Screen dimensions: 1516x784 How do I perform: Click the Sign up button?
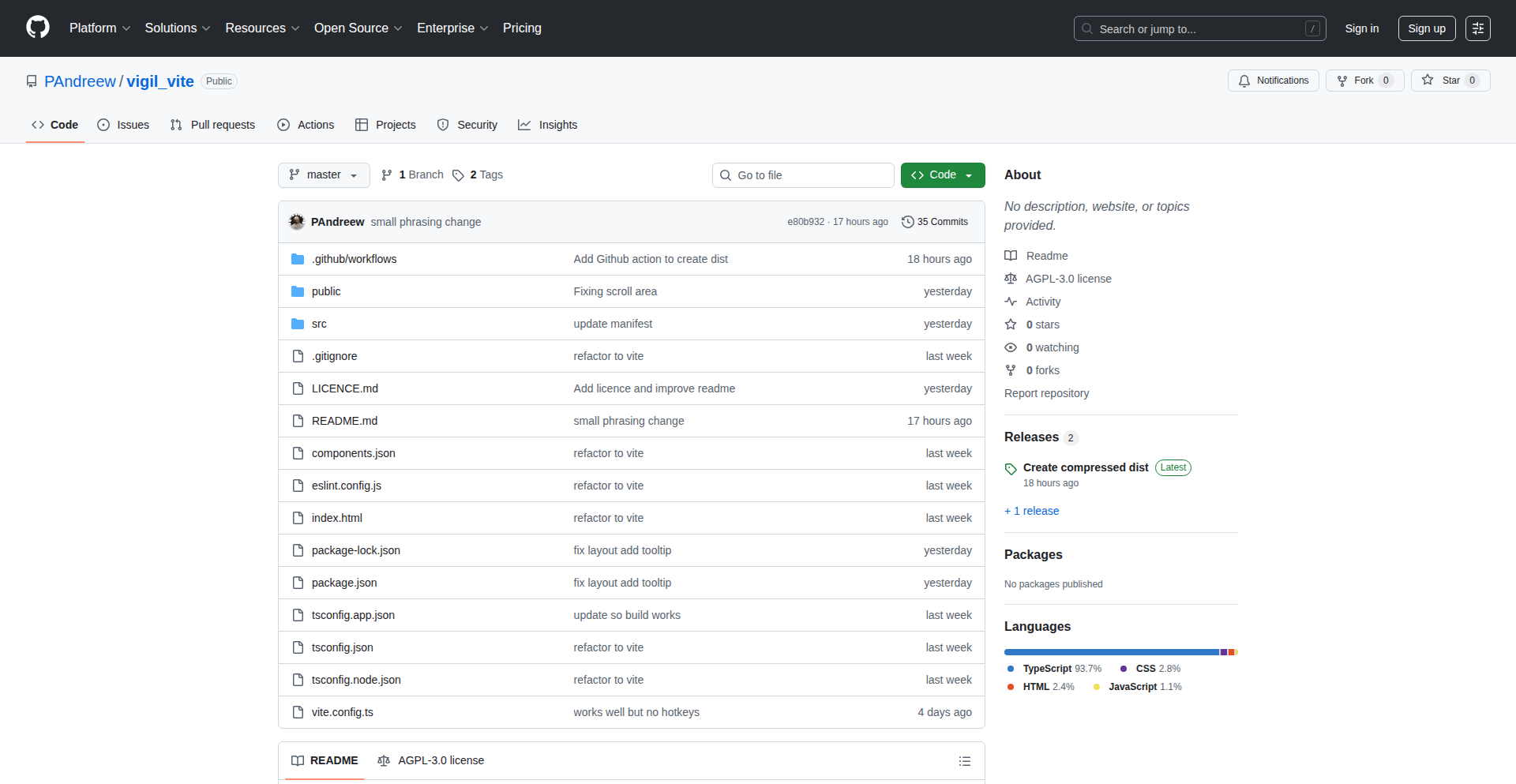[x=1426, y=28]
